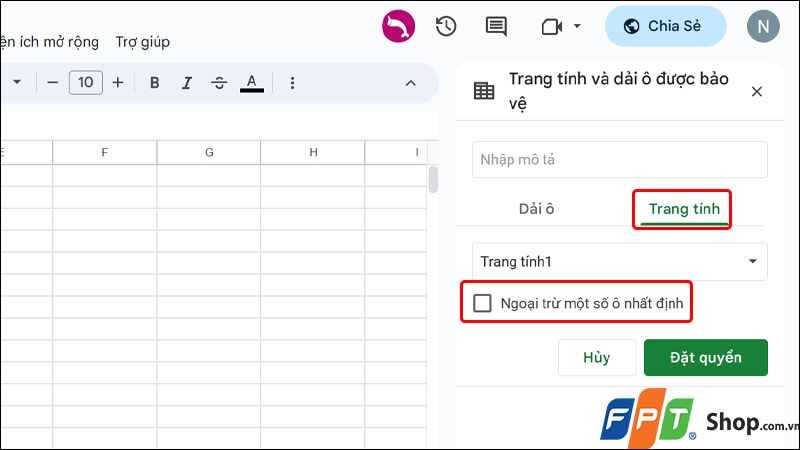Switch to the Trang tính tab

[684, 209]
